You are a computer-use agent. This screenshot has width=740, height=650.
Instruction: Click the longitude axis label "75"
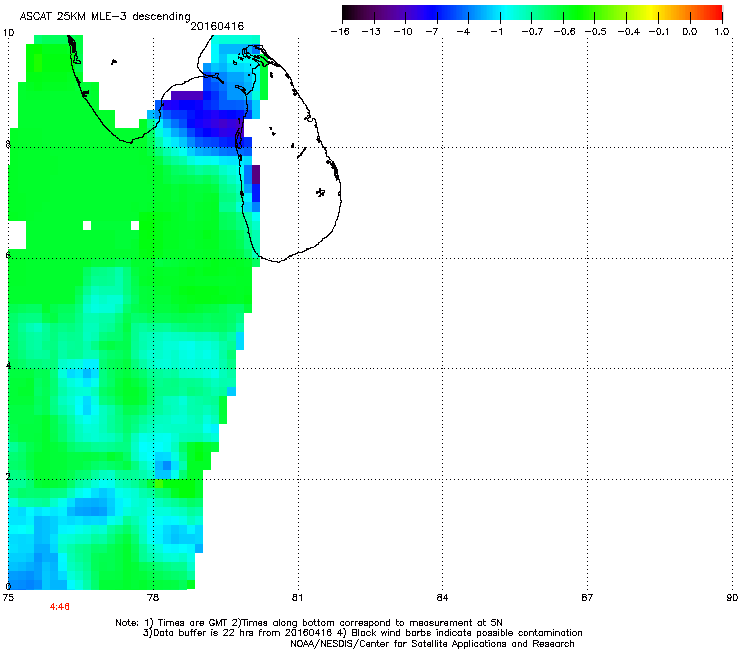8,598
